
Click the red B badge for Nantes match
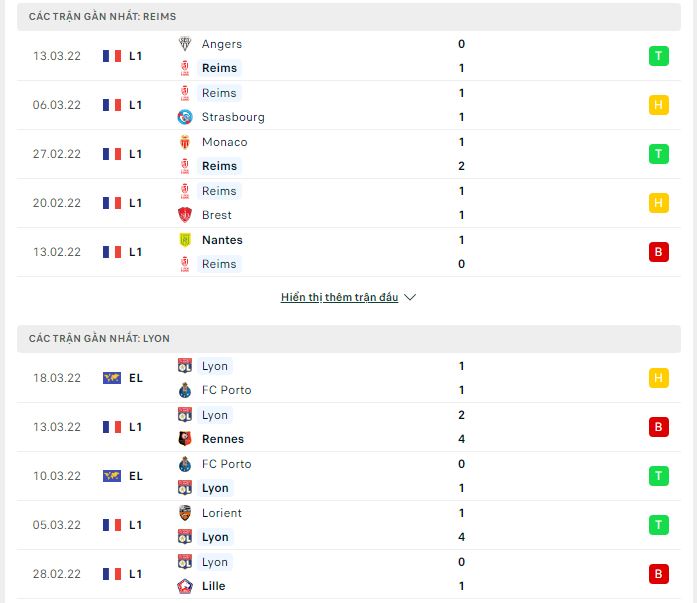[x=657, y=252]
